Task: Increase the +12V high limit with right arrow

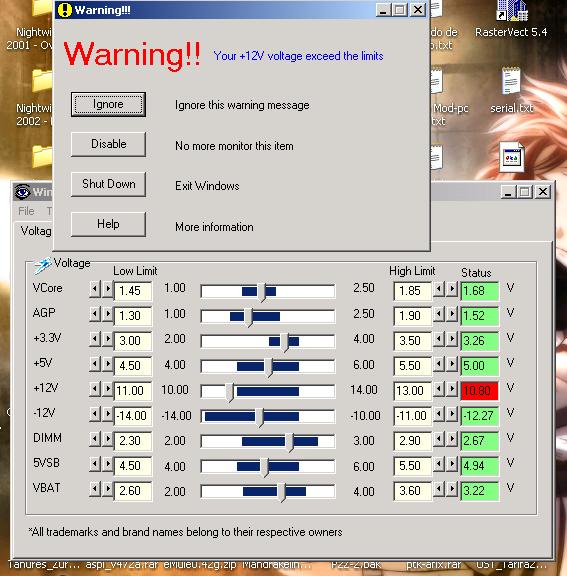Action: [452, 389]
